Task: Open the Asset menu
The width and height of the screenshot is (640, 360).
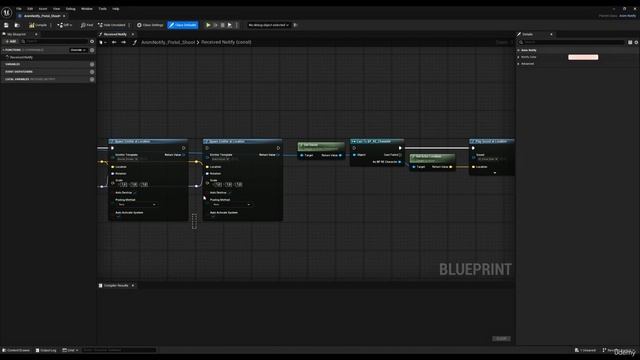Action: (x=43, y=9)
